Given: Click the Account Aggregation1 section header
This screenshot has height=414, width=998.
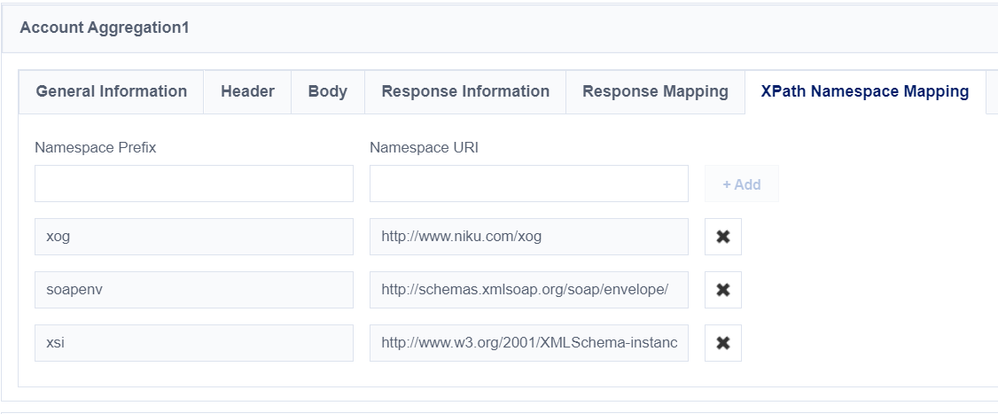Looking at the screenshot, I should (104, 28).
